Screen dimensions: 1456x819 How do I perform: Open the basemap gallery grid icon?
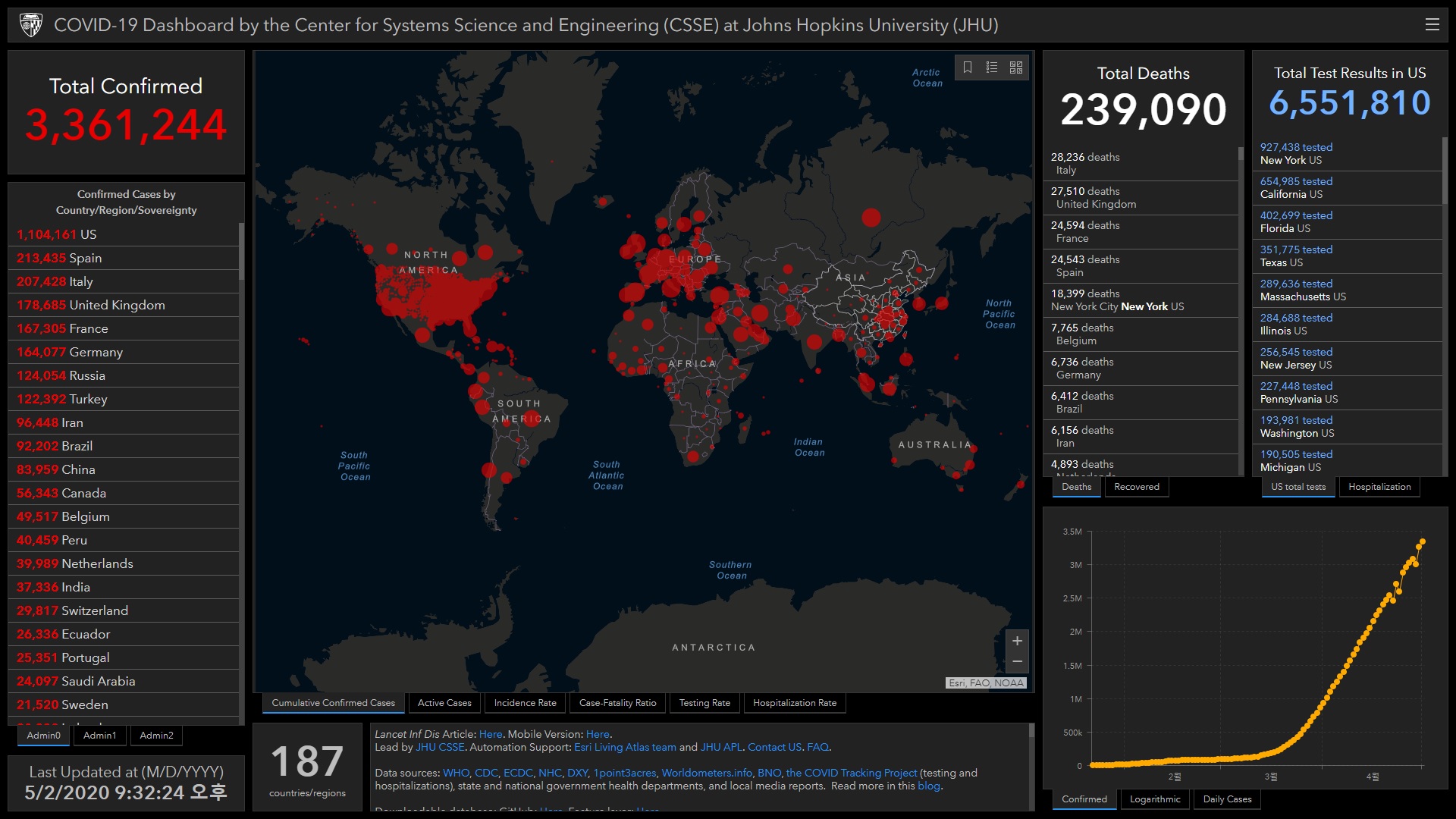[1016, 67]
